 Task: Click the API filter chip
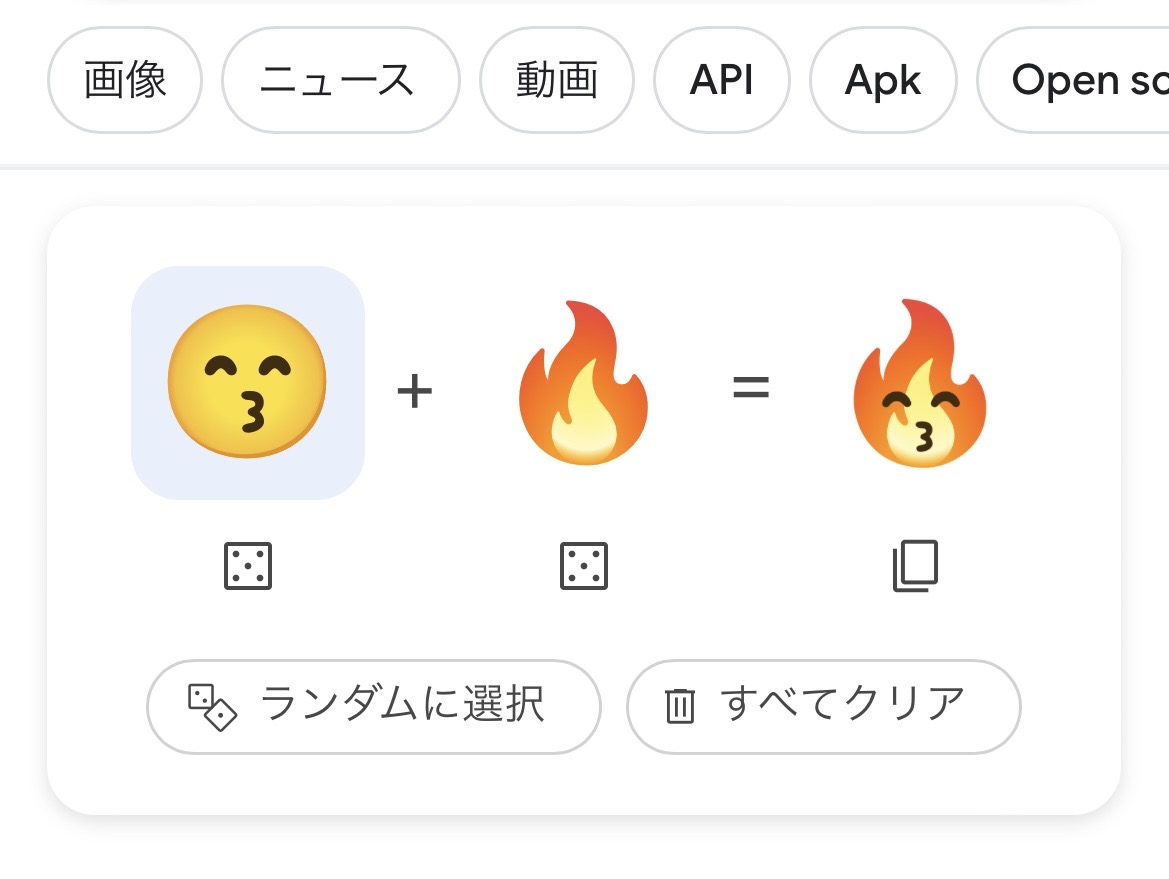click(721, 80)
